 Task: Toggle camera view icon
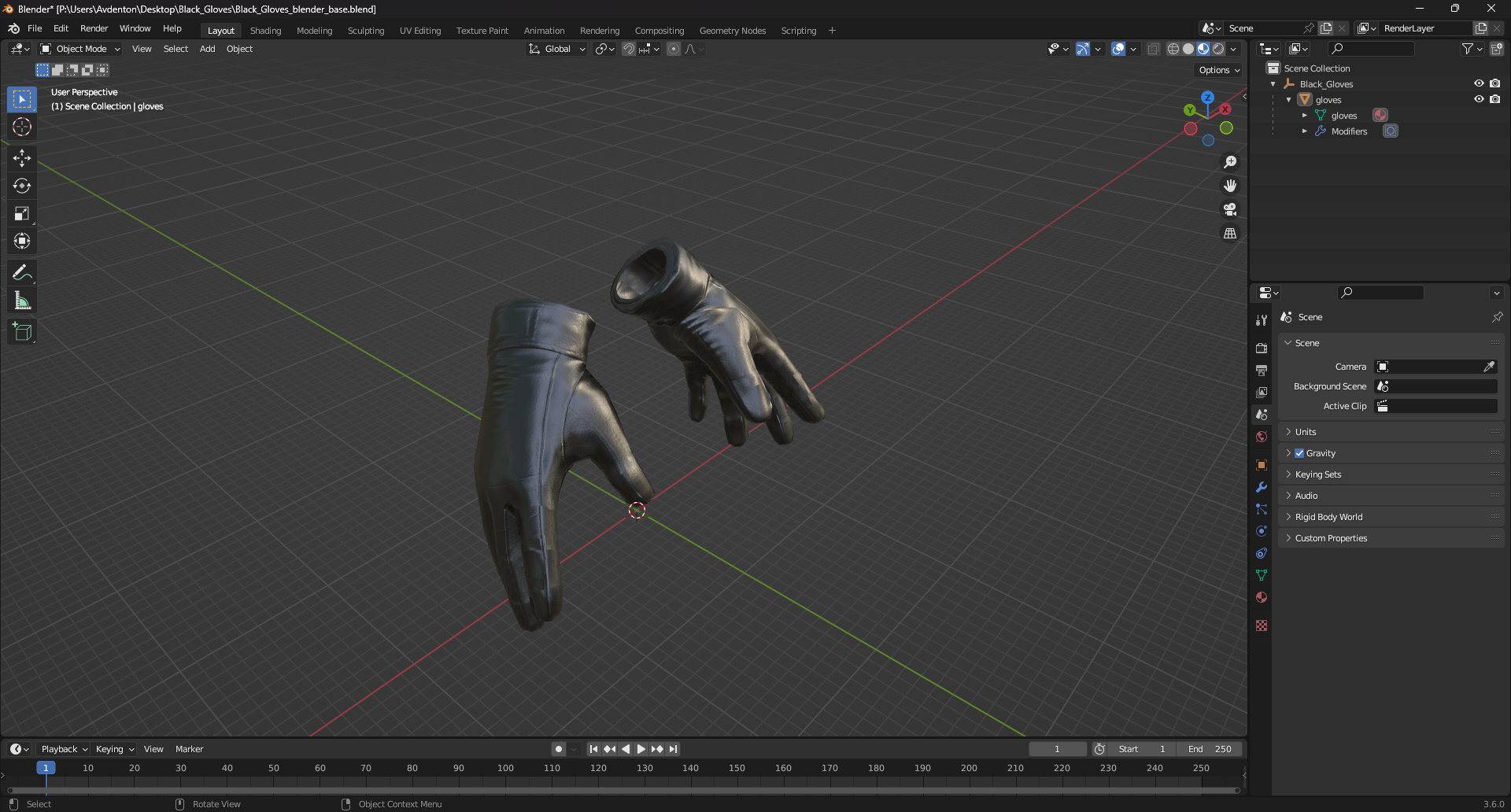[1230, 209]
